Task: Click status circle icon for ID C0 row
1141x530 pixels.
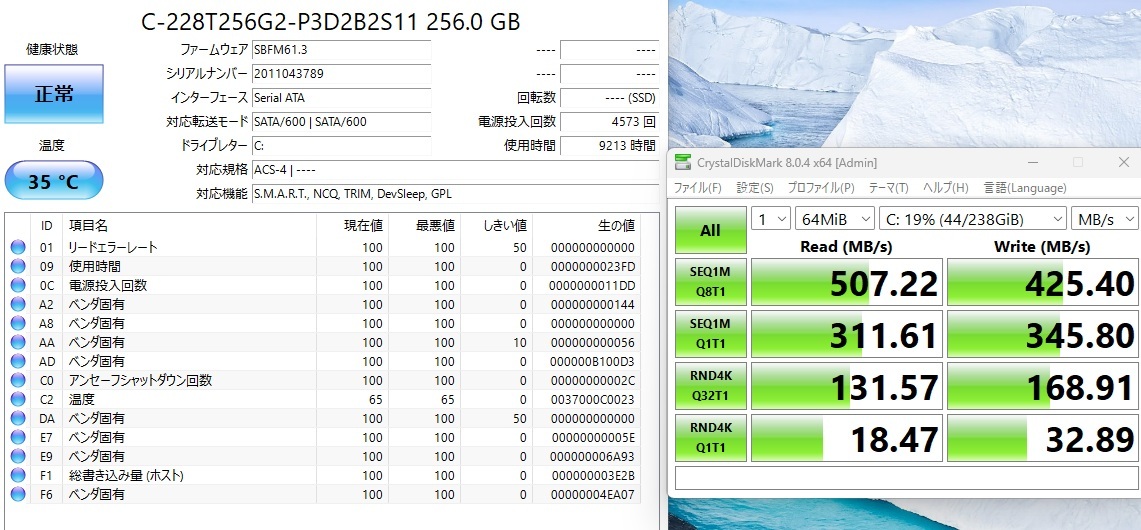Action: point(17,380)
